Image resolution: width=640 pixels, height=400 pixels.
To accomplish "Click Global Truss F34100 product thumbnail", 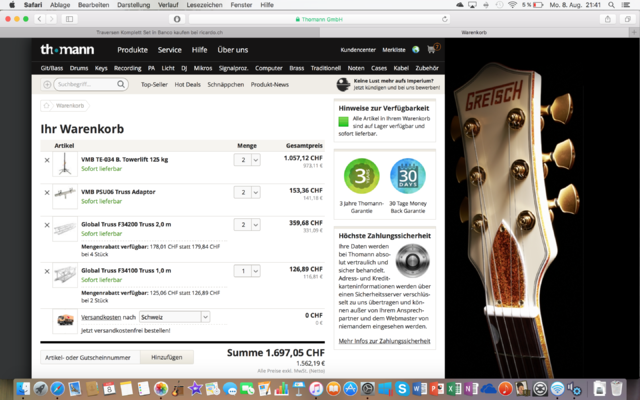I will 65,275.
